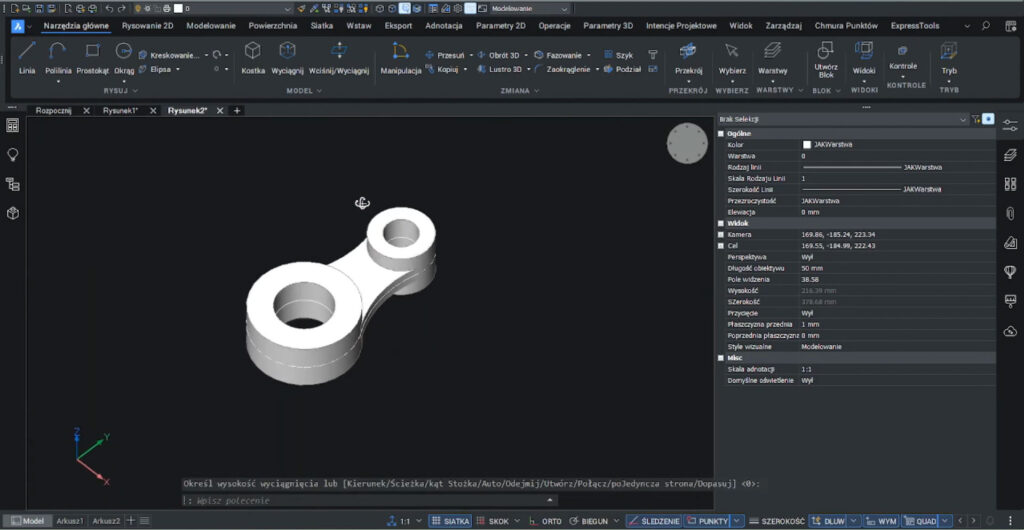This screenshot has width=1024, height=530.
Task: Click the white Kolor swatch JAKWarstwa
Action: click(807, 145)
